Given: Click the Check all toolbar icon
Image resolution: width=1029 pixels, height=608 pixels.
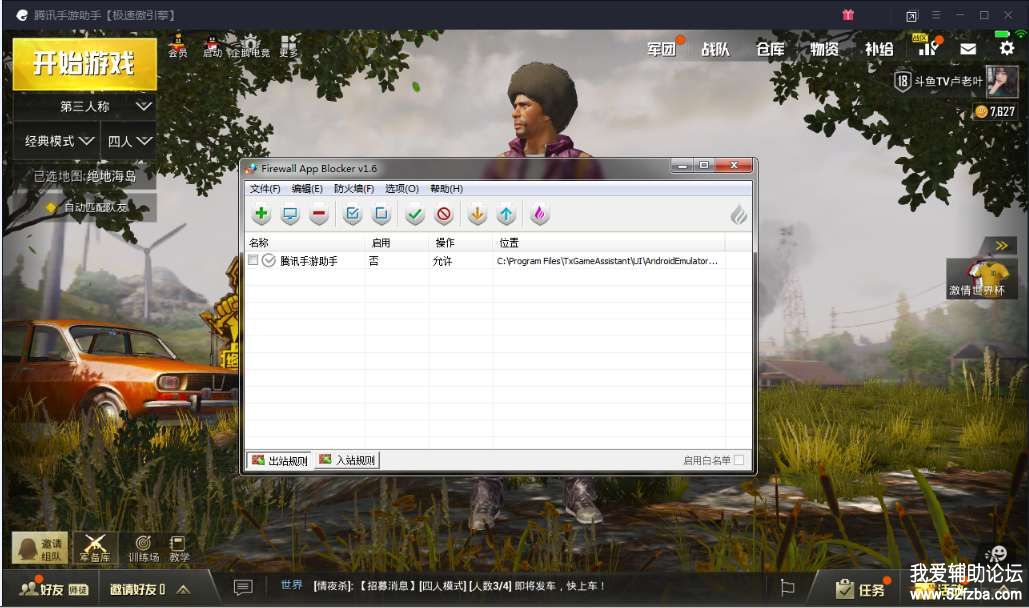Looking at the screenshot, I should pos(352,214).
